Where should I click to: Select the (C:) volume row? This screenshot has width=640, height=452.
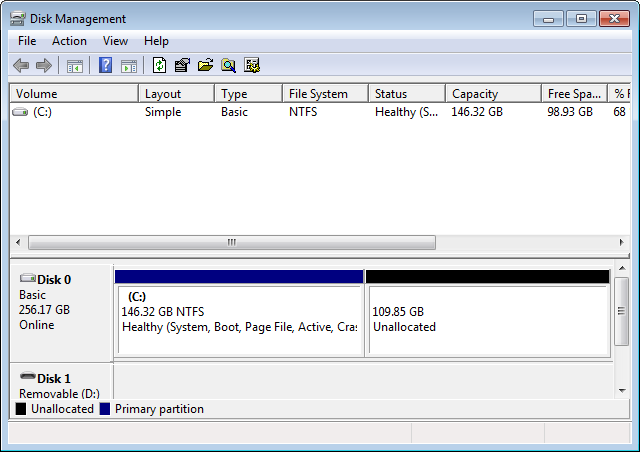(320, 111)
